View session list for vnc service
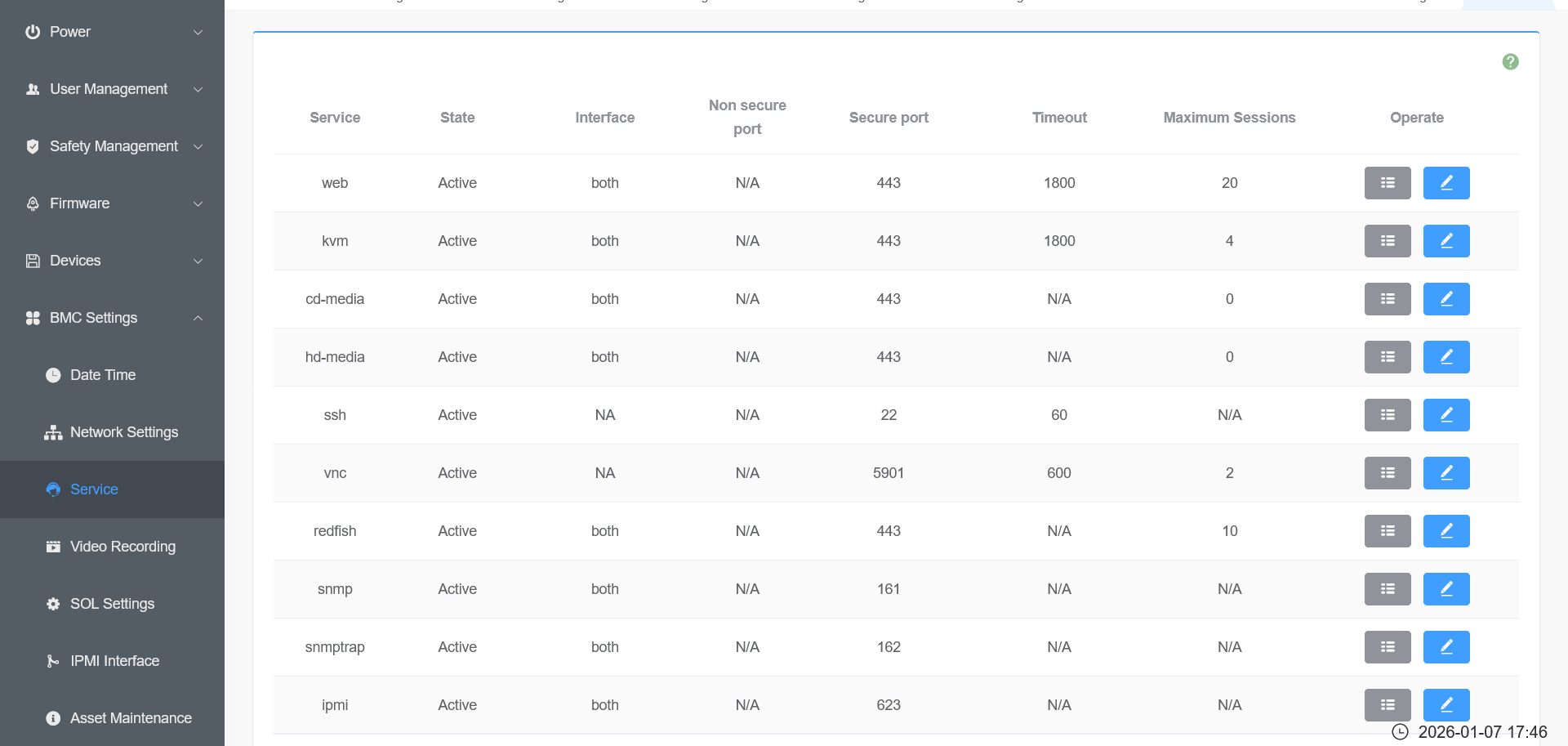The image size is (1568, 746). click(x=1387, y=473)
